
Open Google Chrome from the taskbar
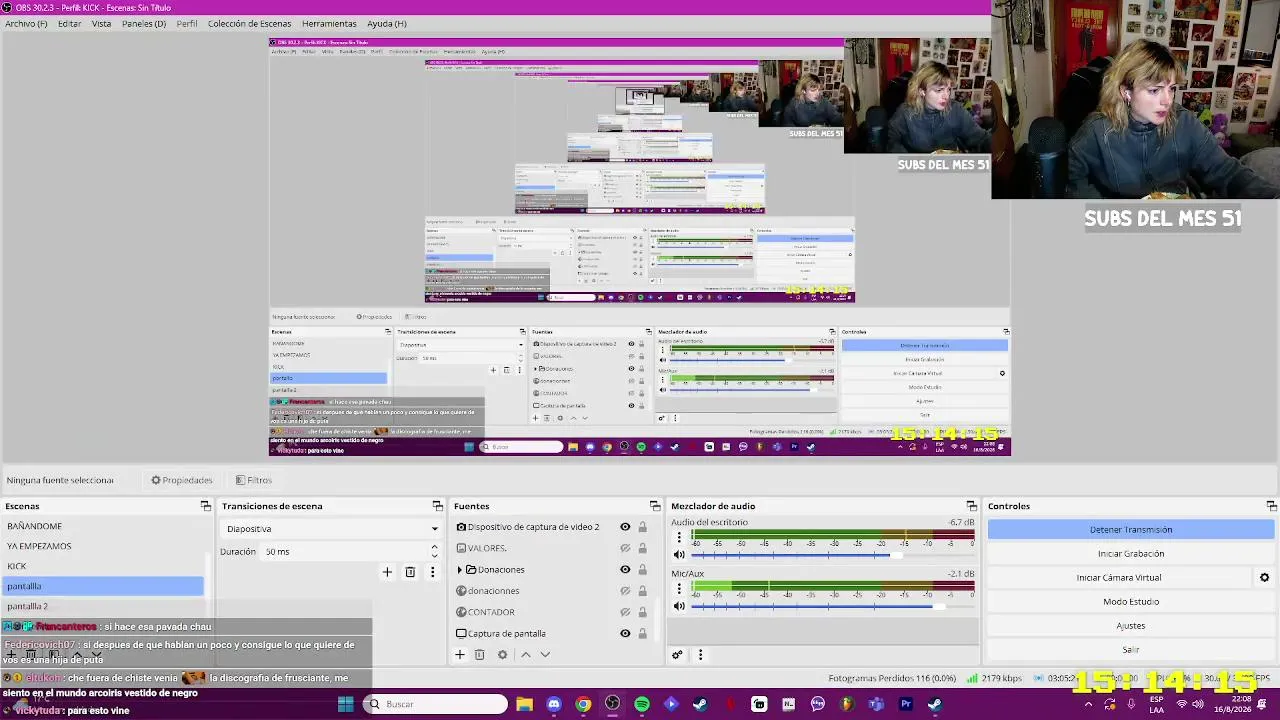pos(583,704)
